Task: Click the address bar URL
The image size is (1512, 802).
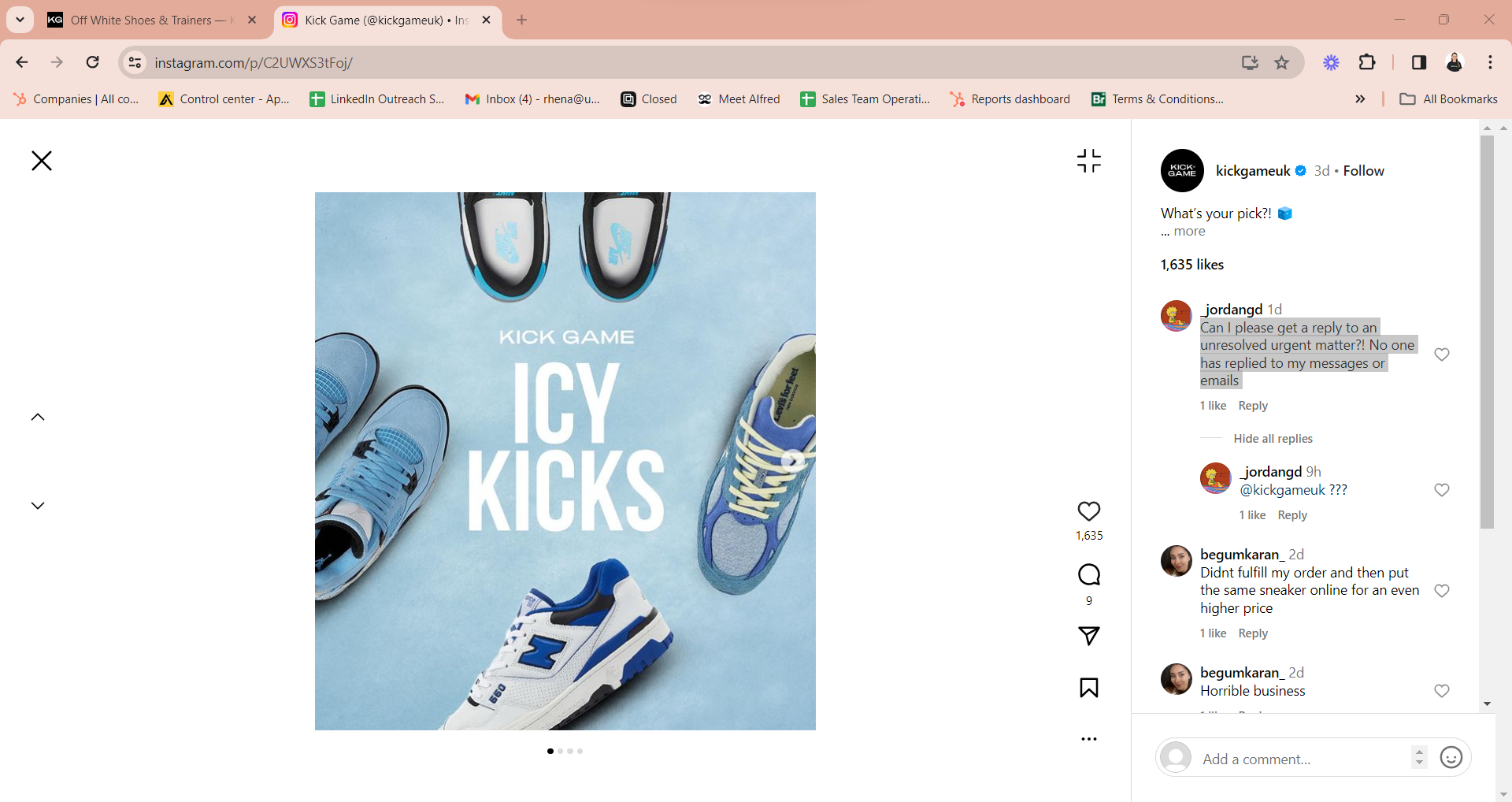Action: (x=254, y=63)
